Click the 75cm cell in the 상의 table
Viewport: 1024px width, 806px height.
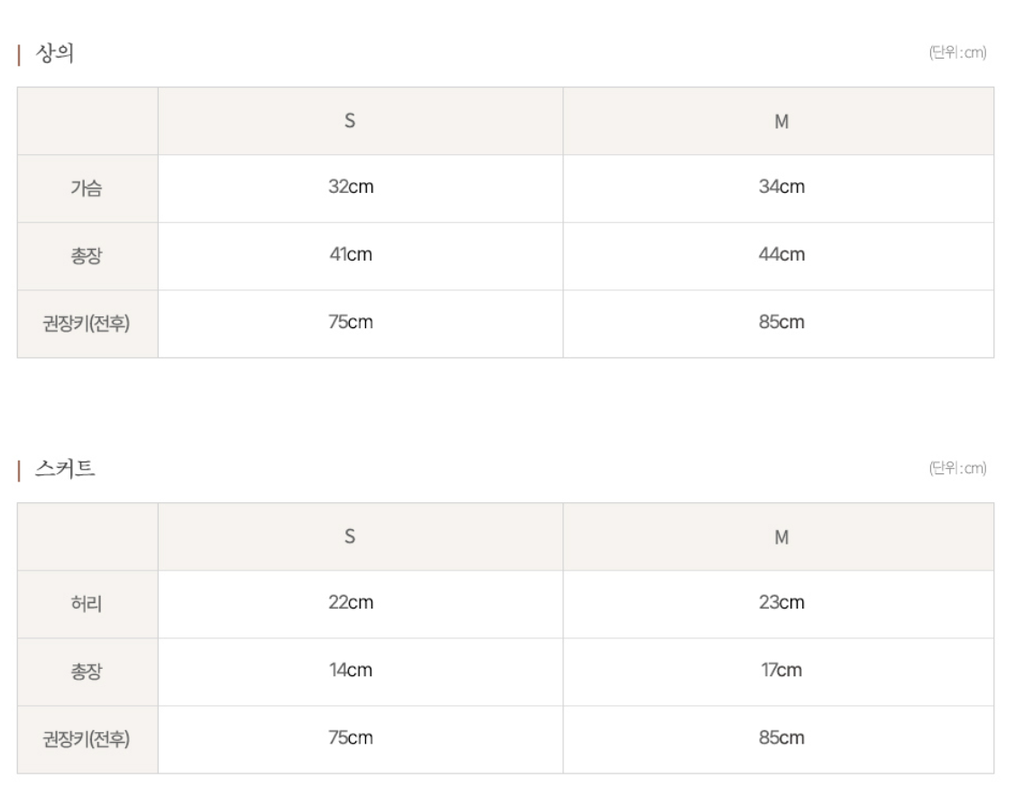[x=351, y=322]
